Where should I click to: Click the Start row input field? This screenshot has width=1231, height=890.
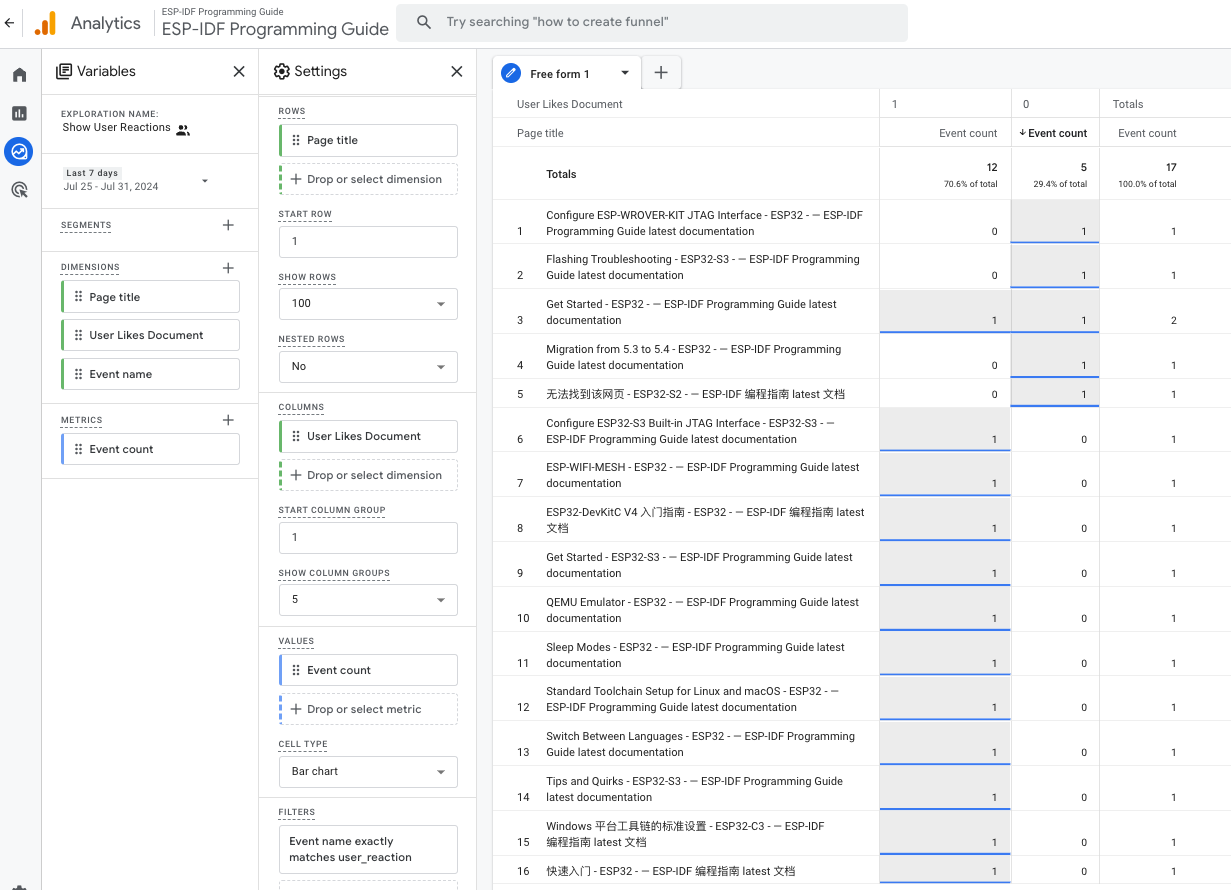click(368, 241)
